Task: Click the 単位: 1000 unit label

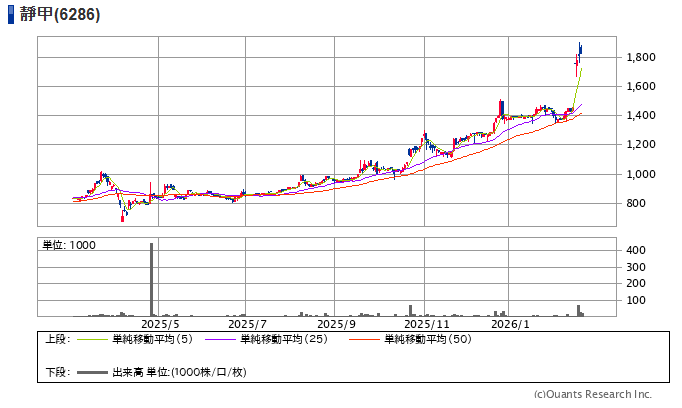Action: [69, 245]
